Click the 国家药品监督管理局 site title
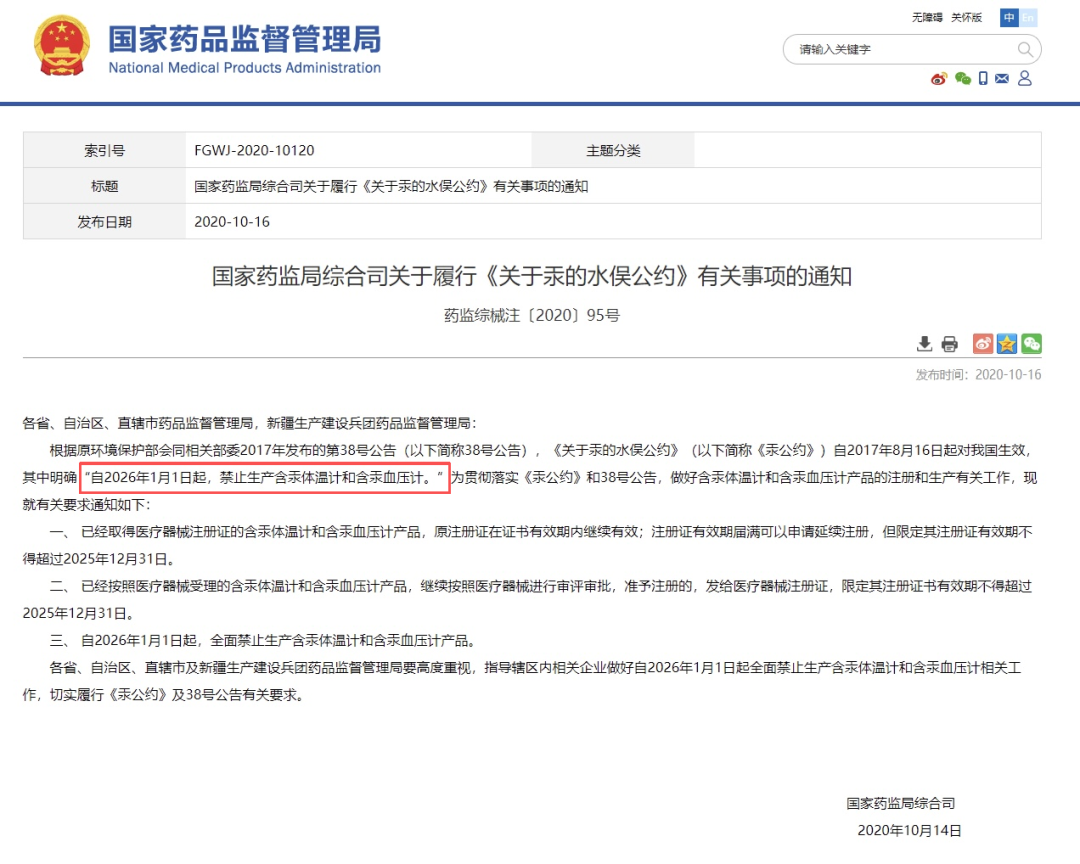 click(244, 40)
